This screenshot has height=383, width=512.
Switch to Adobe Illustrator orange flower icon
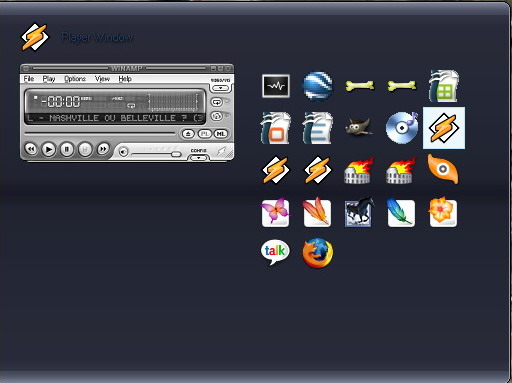coord(443,212)
